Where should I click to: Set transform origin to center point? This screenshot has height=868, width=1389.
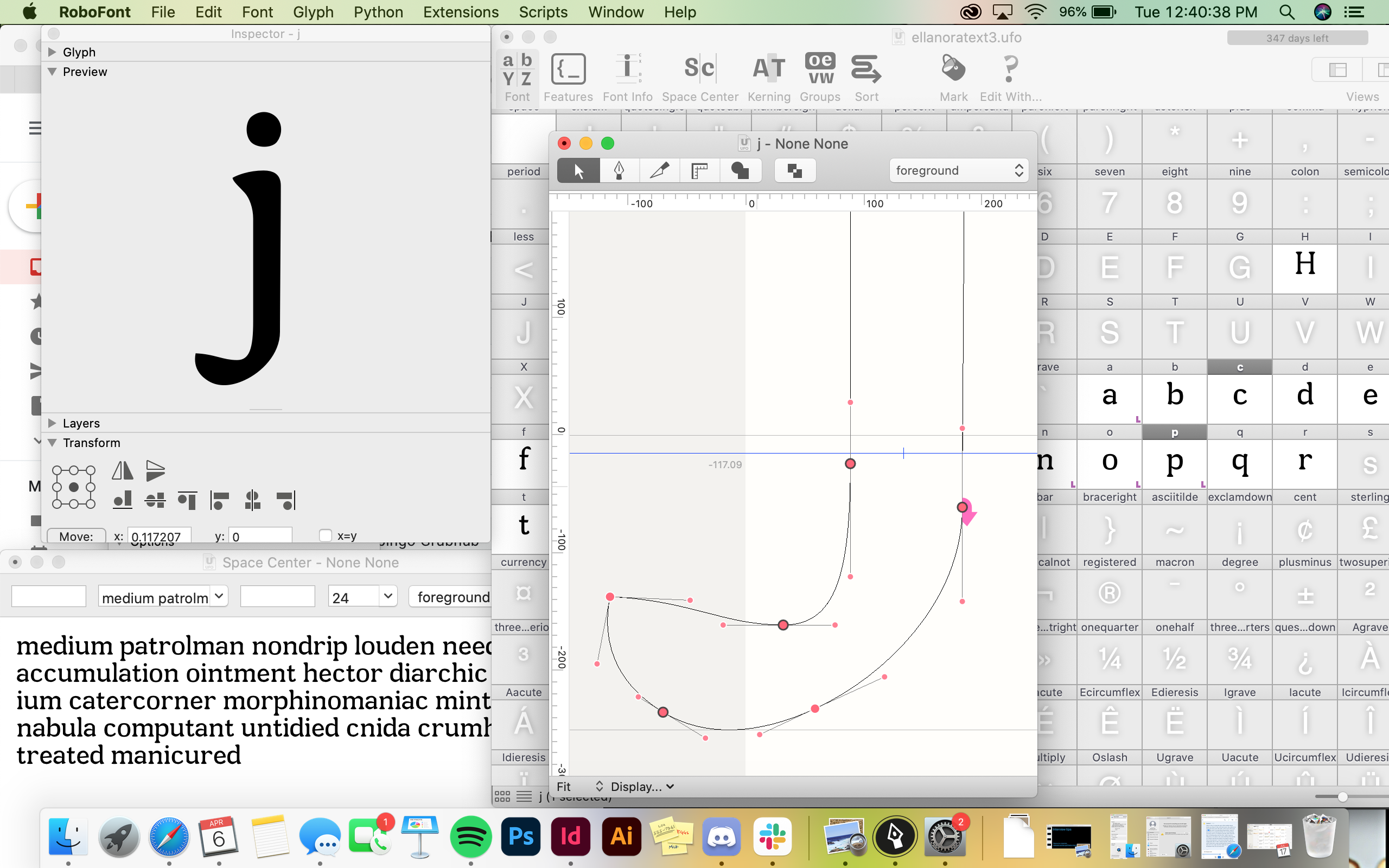[x=73, y=487]
